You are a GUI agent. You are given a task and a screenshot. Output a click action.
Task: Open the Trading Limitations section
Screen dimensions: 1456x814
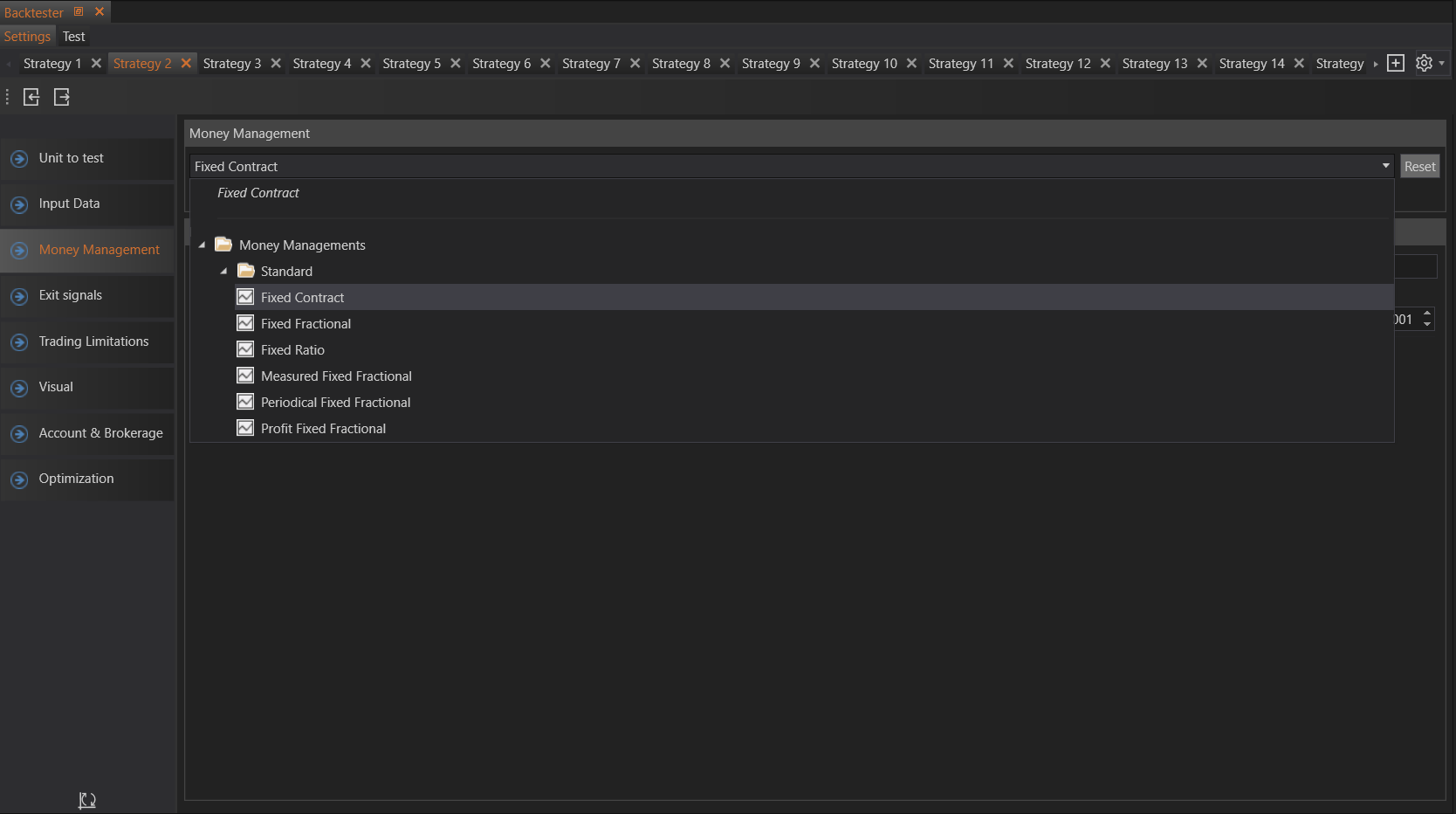click(x=93, y=341)
